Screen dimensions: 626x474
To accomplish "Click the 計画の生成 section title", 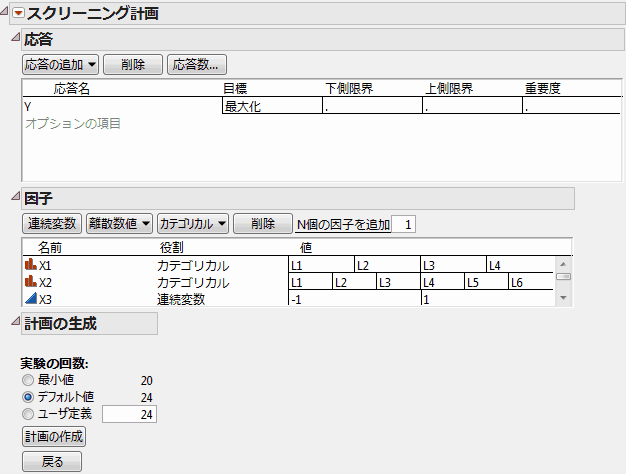I will 89,323.
